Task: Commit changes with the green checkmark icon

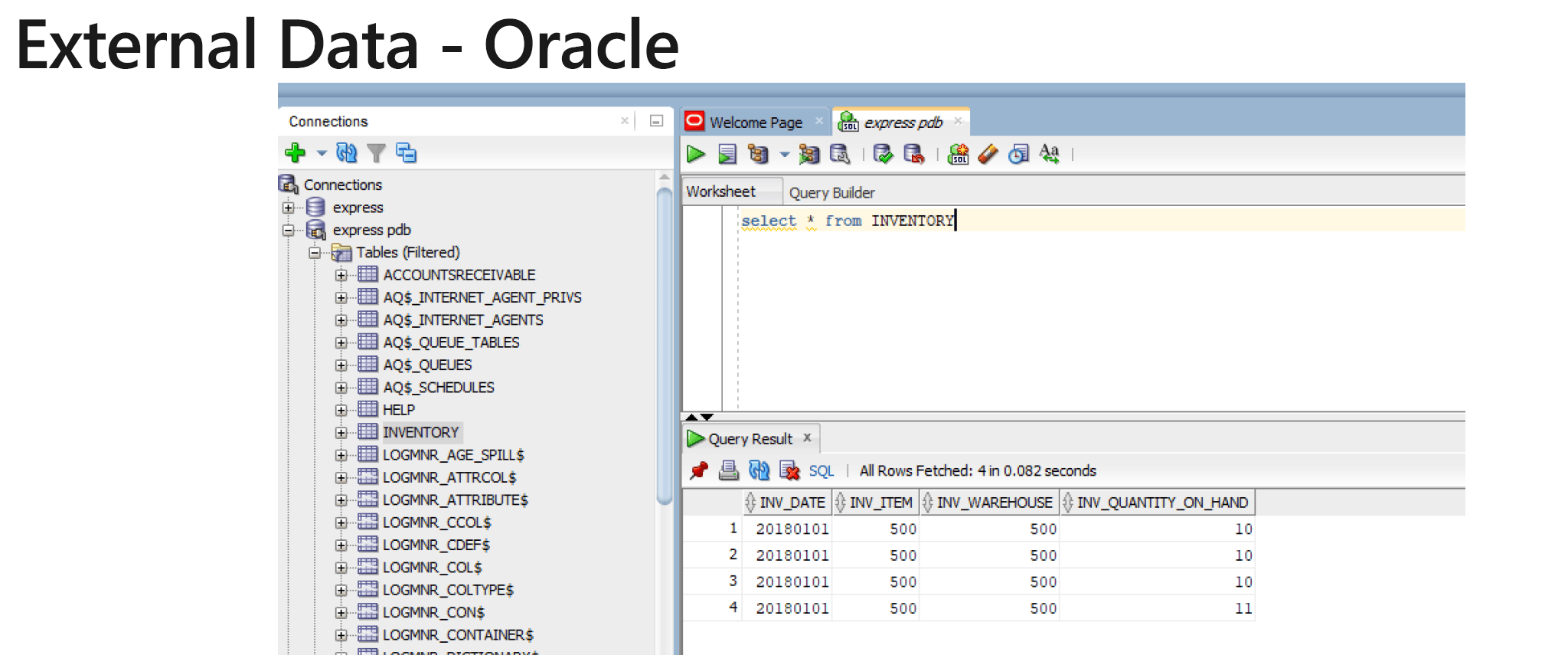Action: click(883, 154)
